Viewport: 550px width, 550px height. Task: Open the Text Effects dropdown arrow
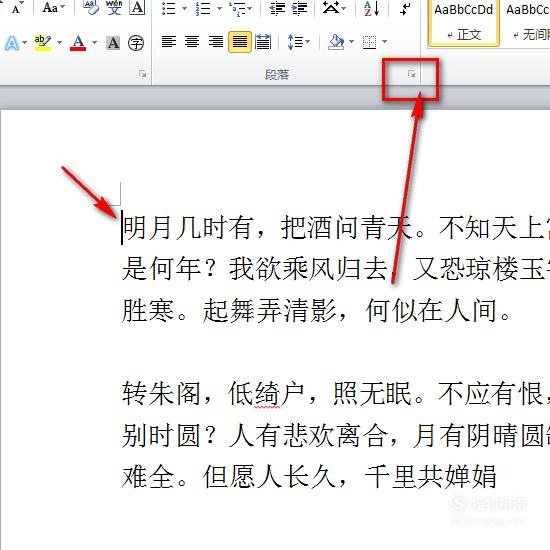pos(25,43)
